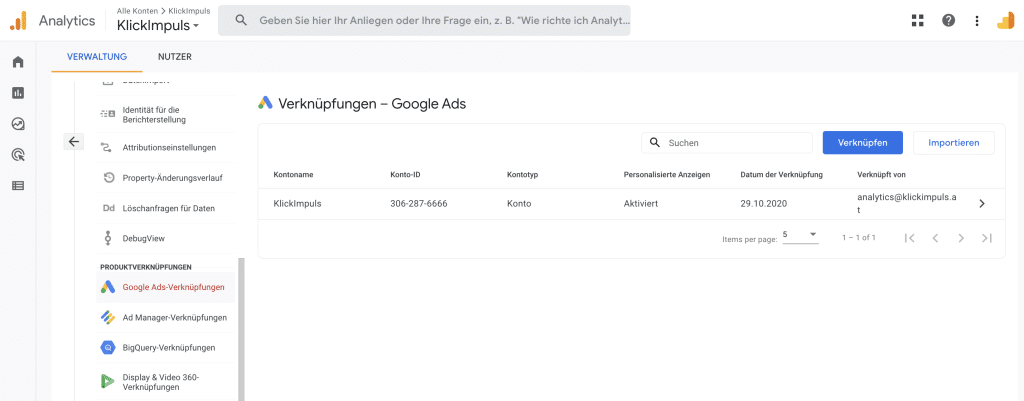1024x401 pixels.
Task: Click the PRODUKTVERKNÜPFUNGEN section heading
Action: pos(146,267)
